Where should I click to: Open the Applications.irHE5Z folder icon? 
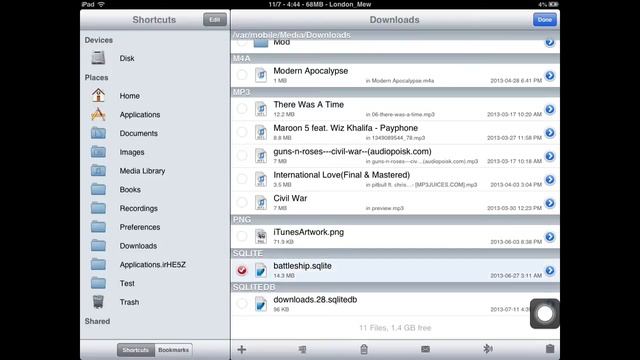tap(98, 264)
